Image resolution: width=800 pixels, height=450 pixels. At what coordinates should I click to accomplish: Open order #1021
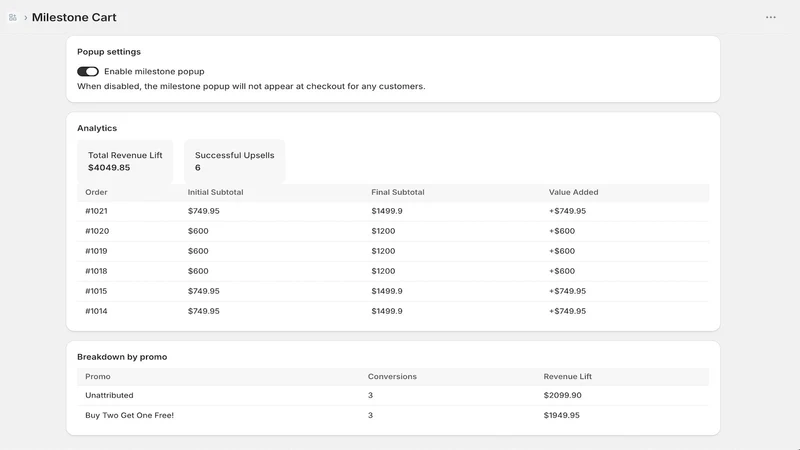(x=96, y=211)
